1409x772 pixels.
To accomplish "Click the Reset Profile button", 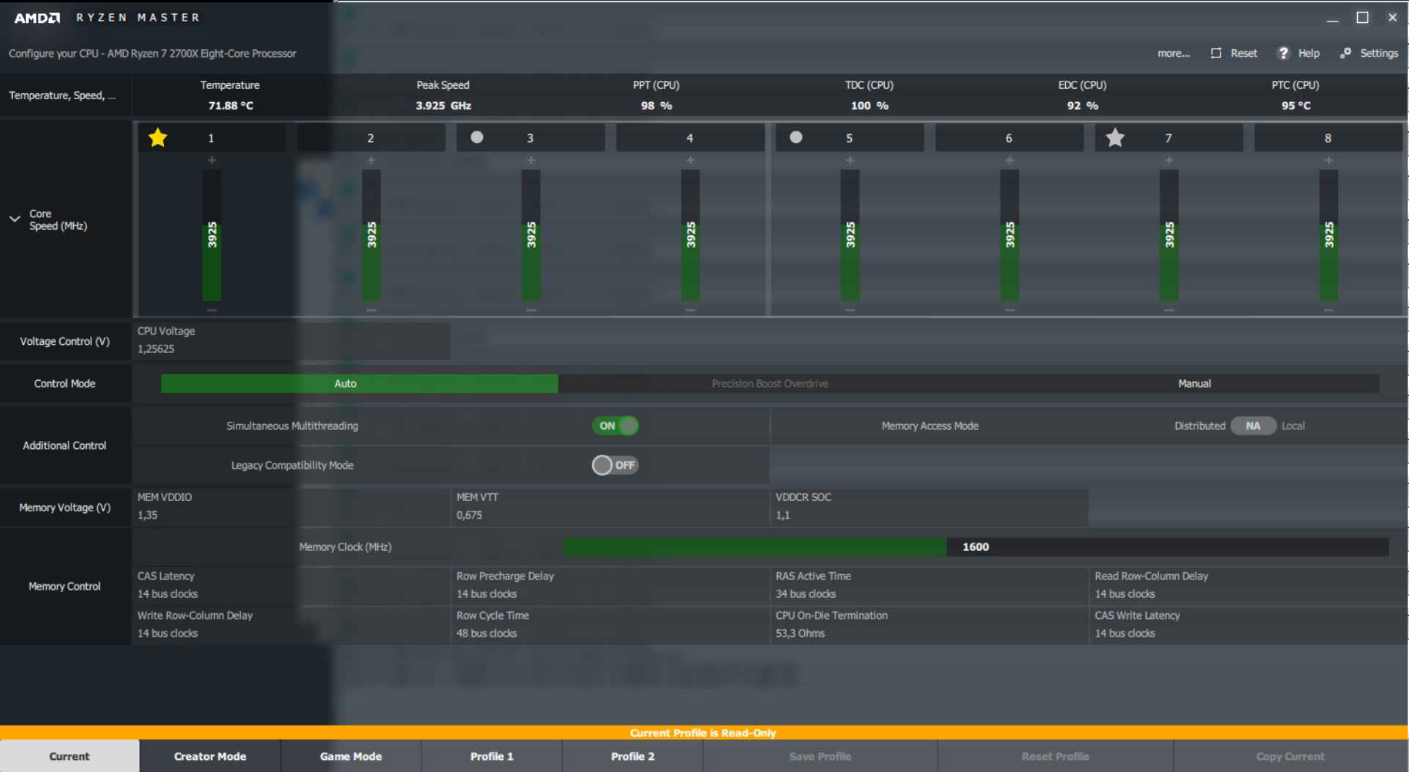I will coord(1055,756).
